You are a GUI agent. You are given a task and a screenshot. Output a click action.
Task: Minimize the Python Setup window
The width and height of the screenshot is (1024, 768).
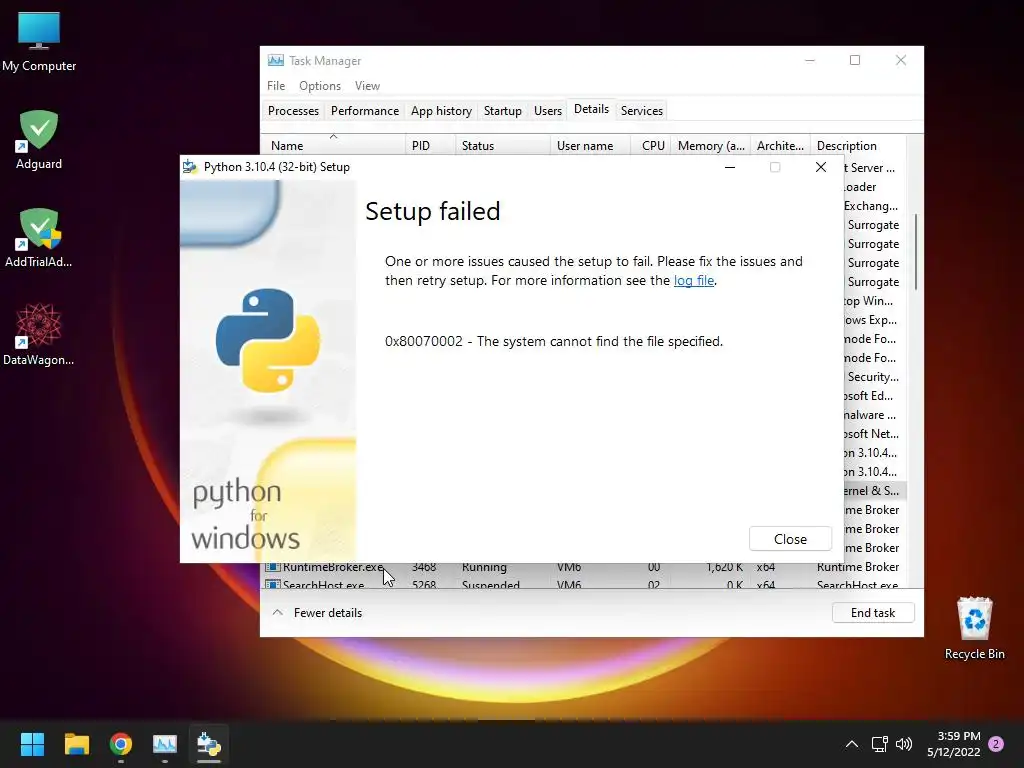pyautogui.click(x=730, y=167)
